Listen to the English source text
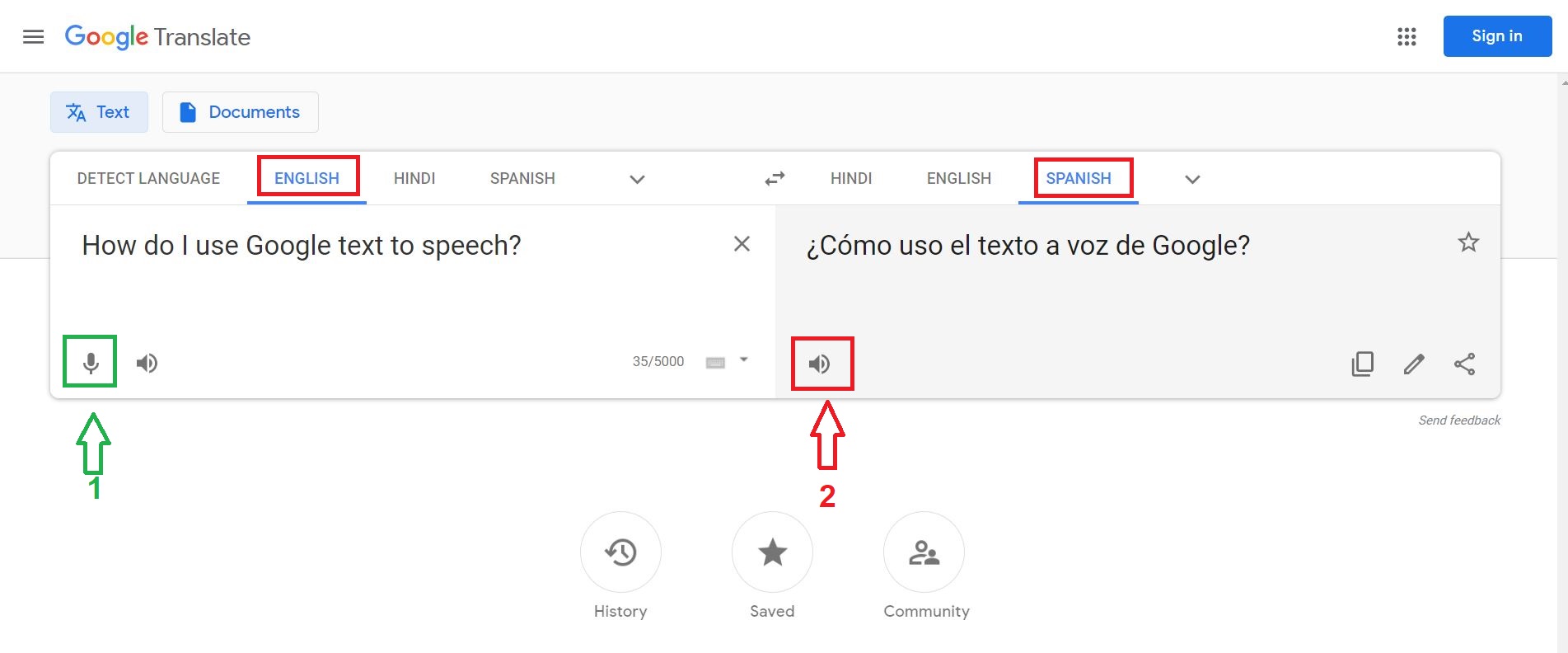The image size is (1568, 653). pos(147,363)
